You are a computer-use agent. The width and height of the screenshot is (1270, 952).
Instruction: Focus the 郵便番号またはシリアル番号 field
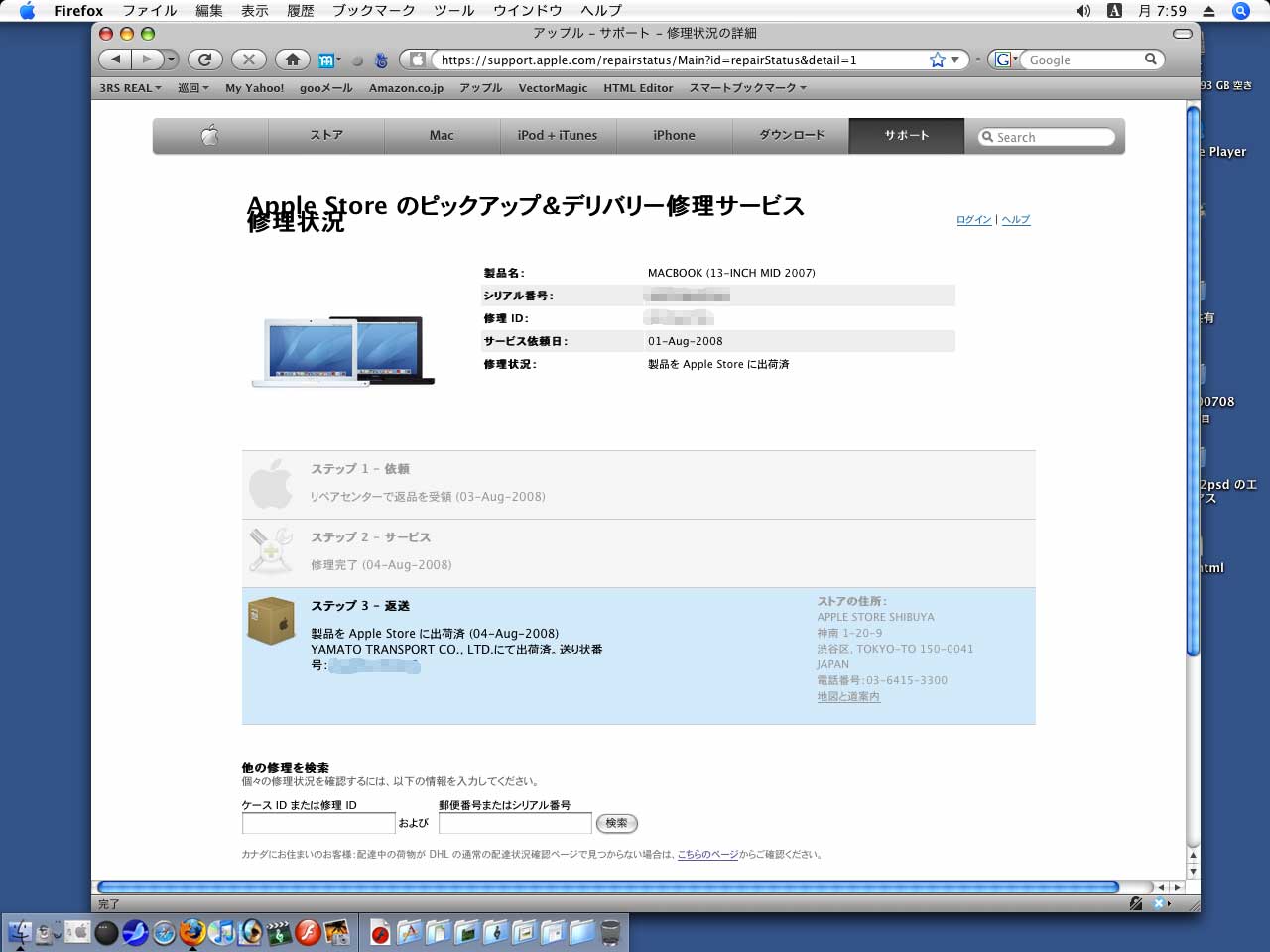515,823
